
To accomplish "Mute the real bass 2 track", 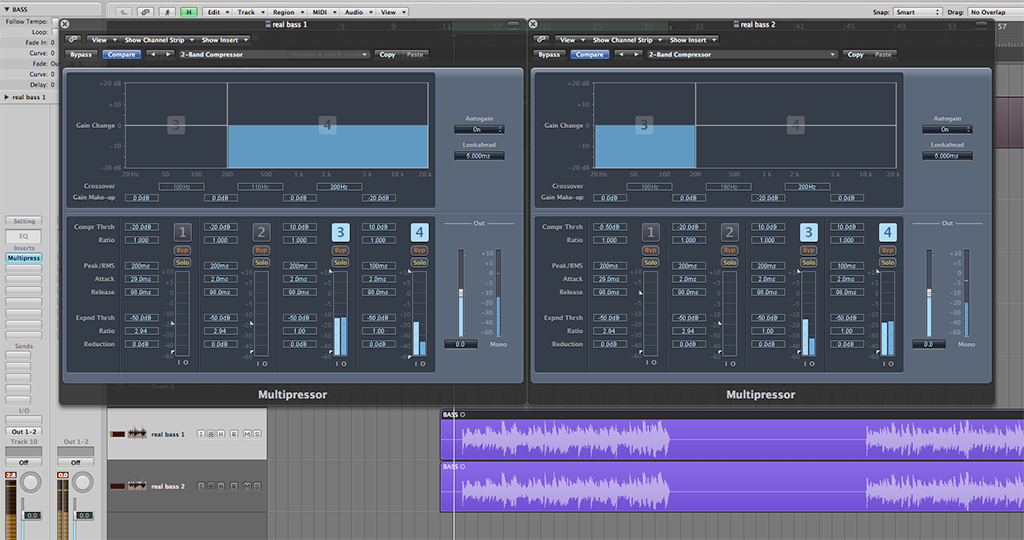I will 247,486.
